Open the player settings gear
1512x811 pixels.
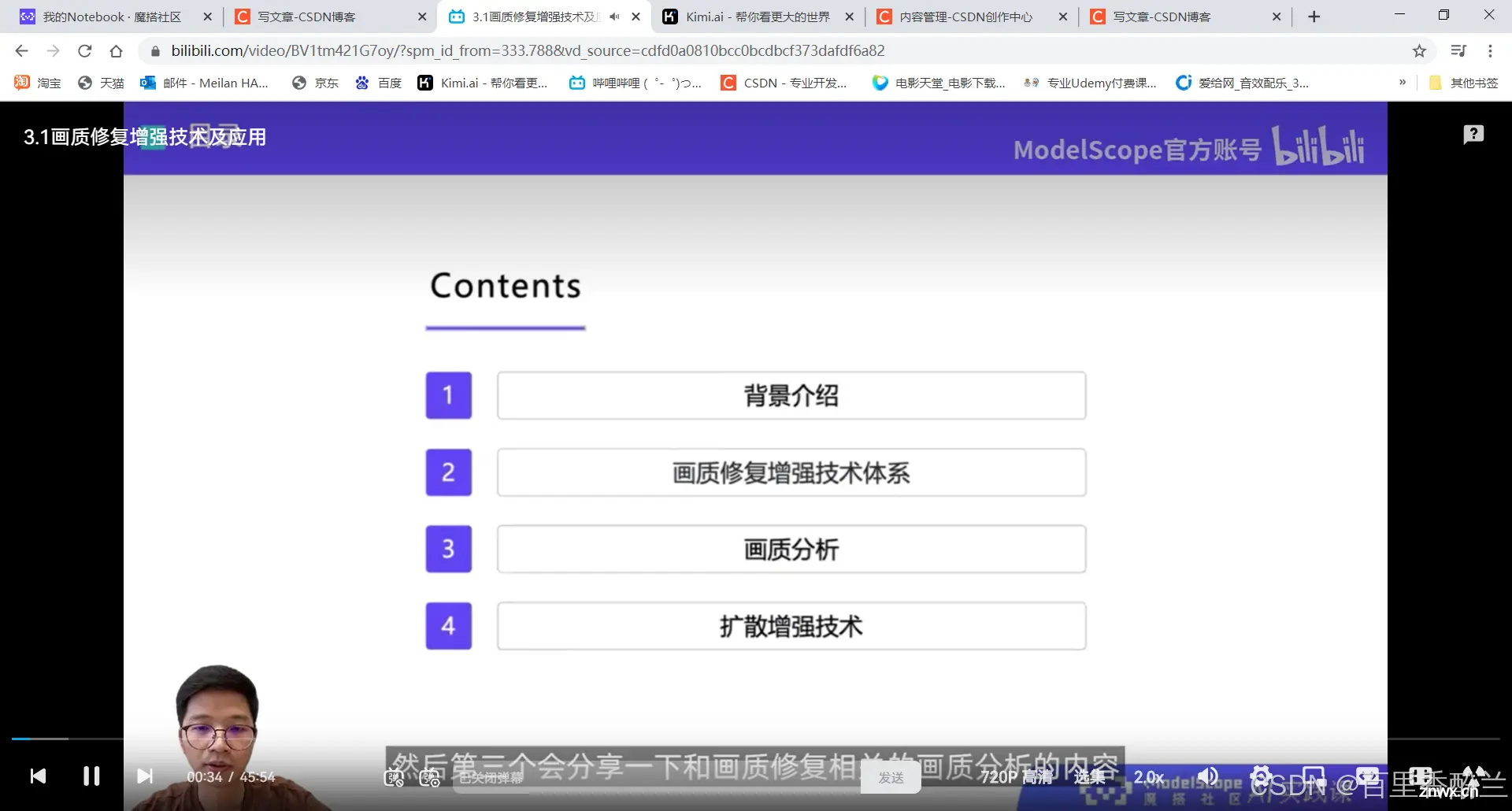click(x=1261, y=776)
